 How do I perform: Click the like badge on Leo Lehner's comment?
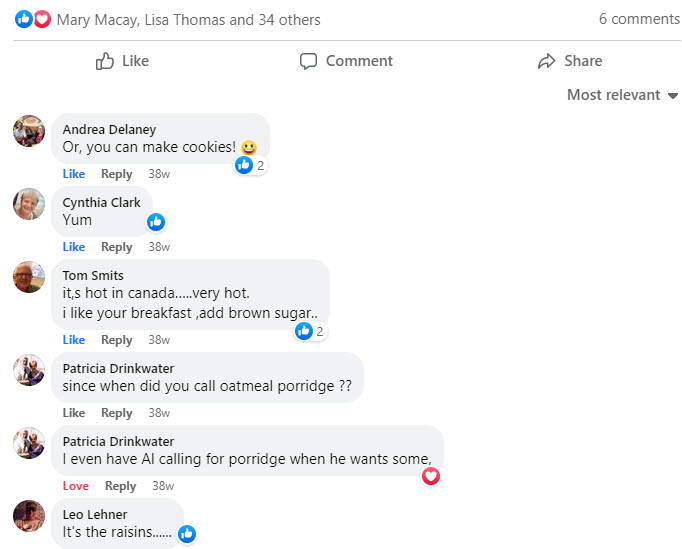pyautogui.click(x=187, y=534)
